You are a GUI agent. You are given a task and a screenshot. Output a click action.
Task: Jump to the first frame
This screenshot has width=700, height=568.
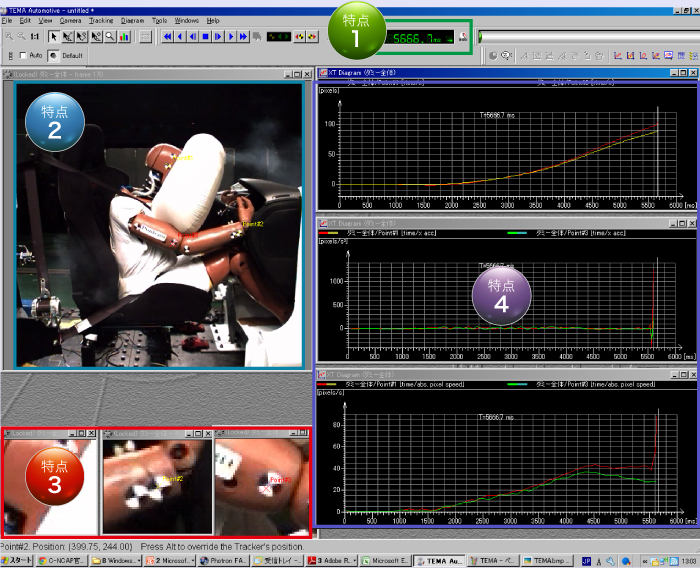click(x=167, y=37)
